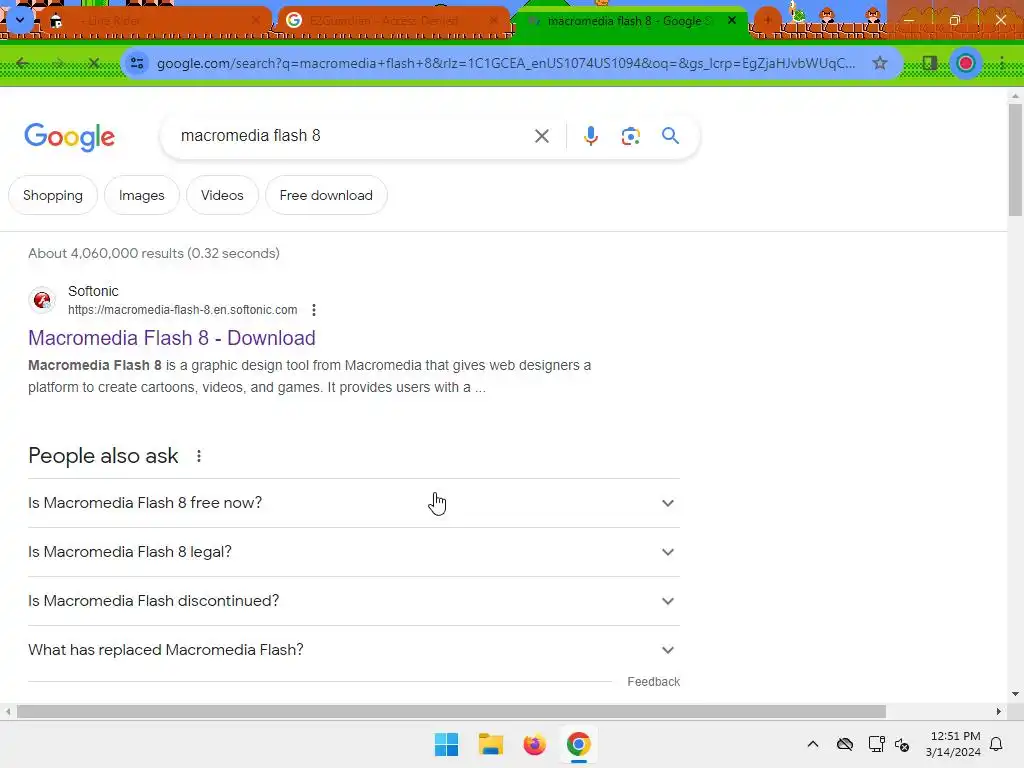The image size is (1024, 768).
Task: Click the horizontal scrollbar thumb
Action: (x=451, y=711)
